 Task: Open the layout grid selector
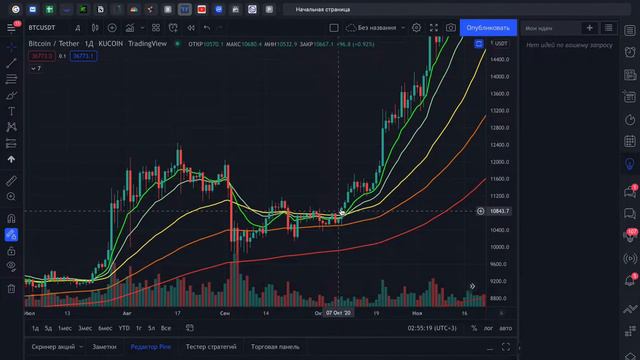pyautogui.click(x=156, y=28)
